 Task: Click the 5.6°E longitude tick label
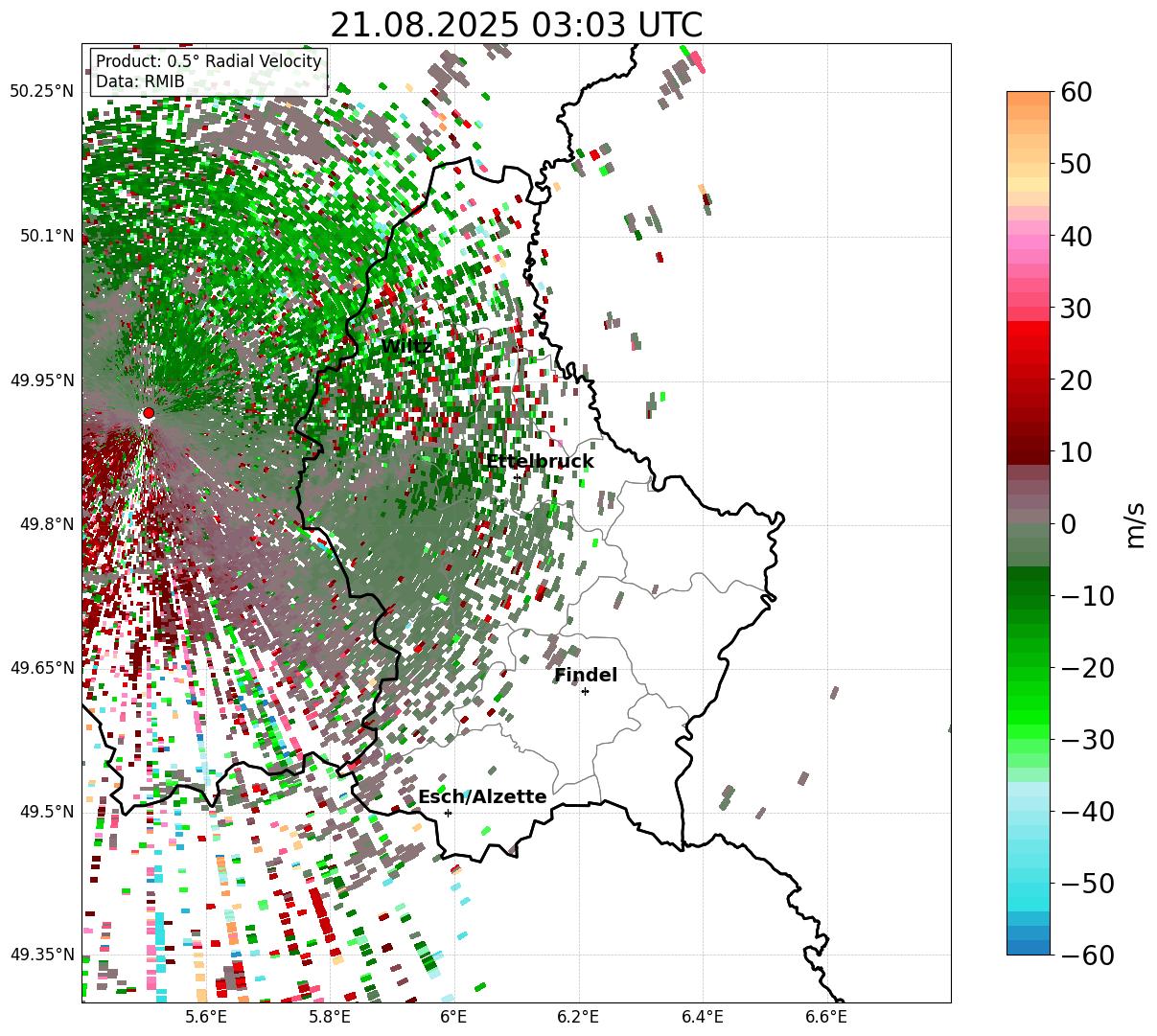point(206,1018)
